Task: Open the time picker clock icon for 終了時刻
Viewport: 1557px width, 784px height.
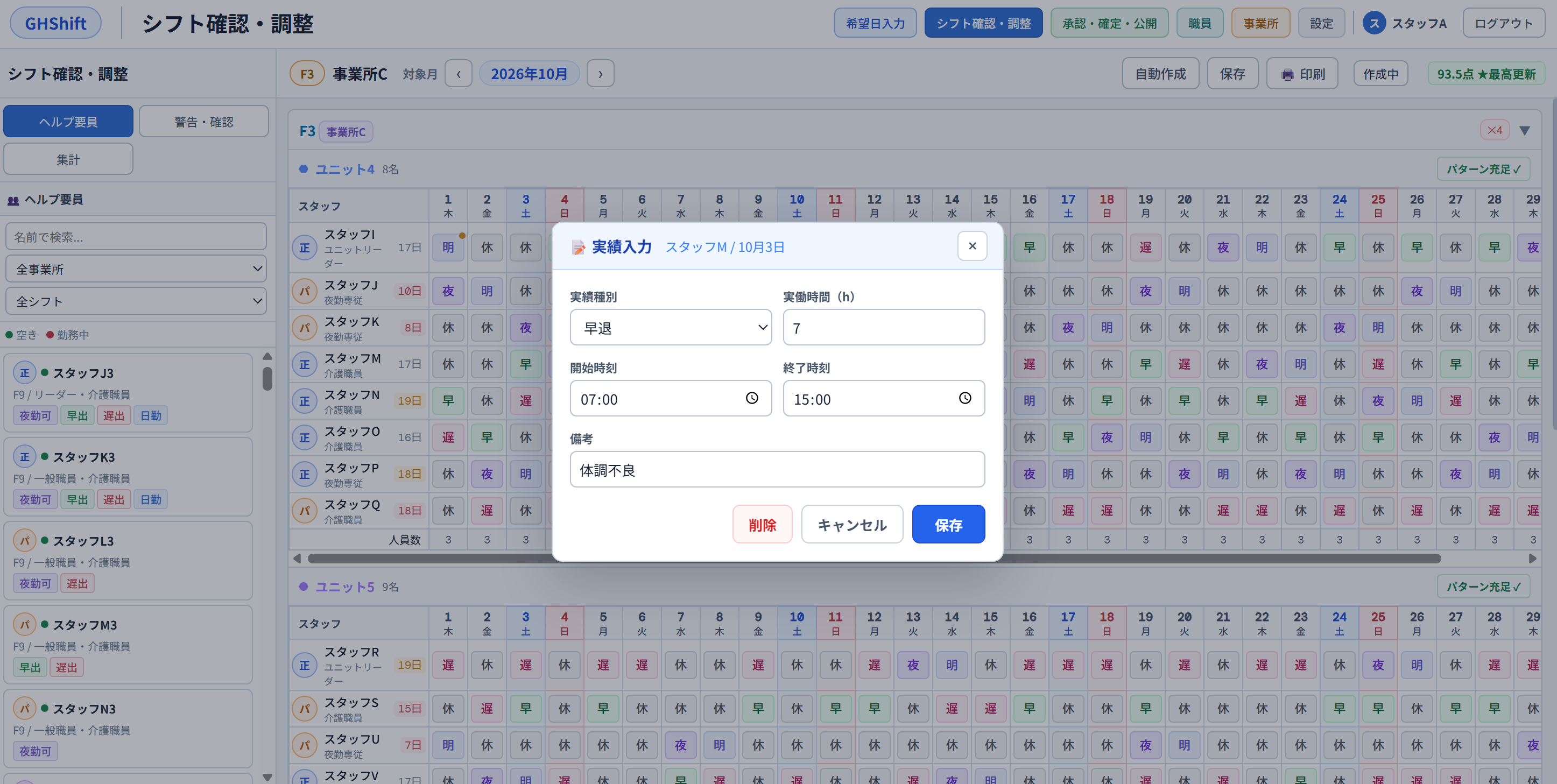Action: [964, 398]
